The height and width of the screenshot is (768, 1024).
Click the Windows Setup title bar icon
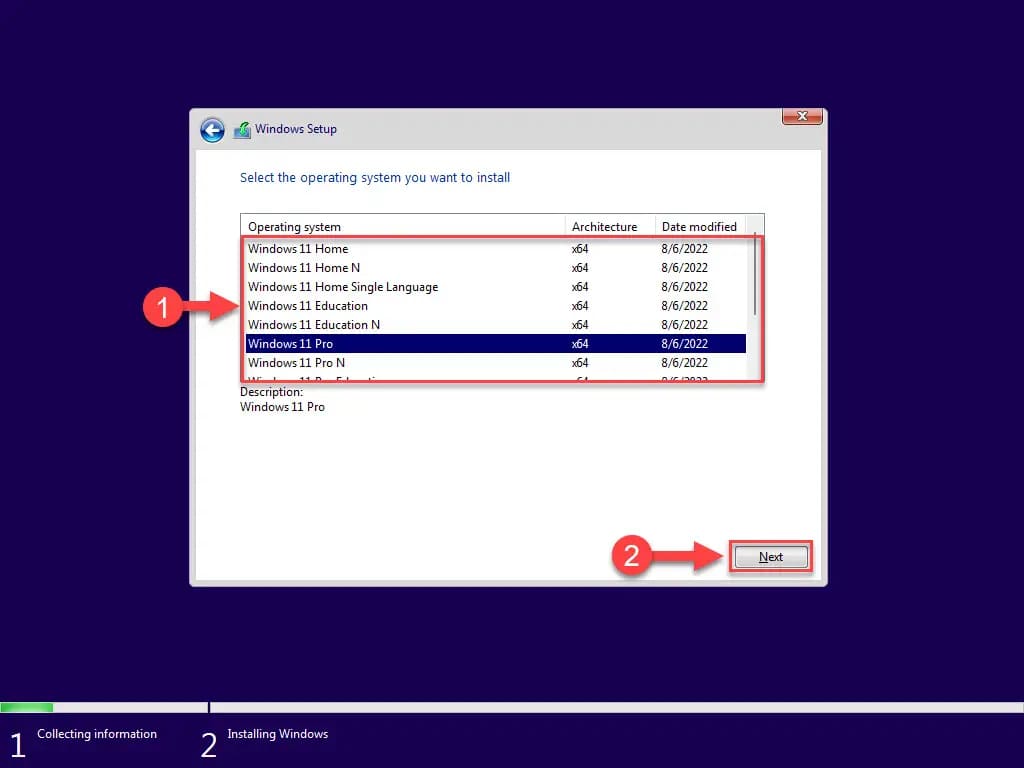pyautogui.click(x=242, y=130)
